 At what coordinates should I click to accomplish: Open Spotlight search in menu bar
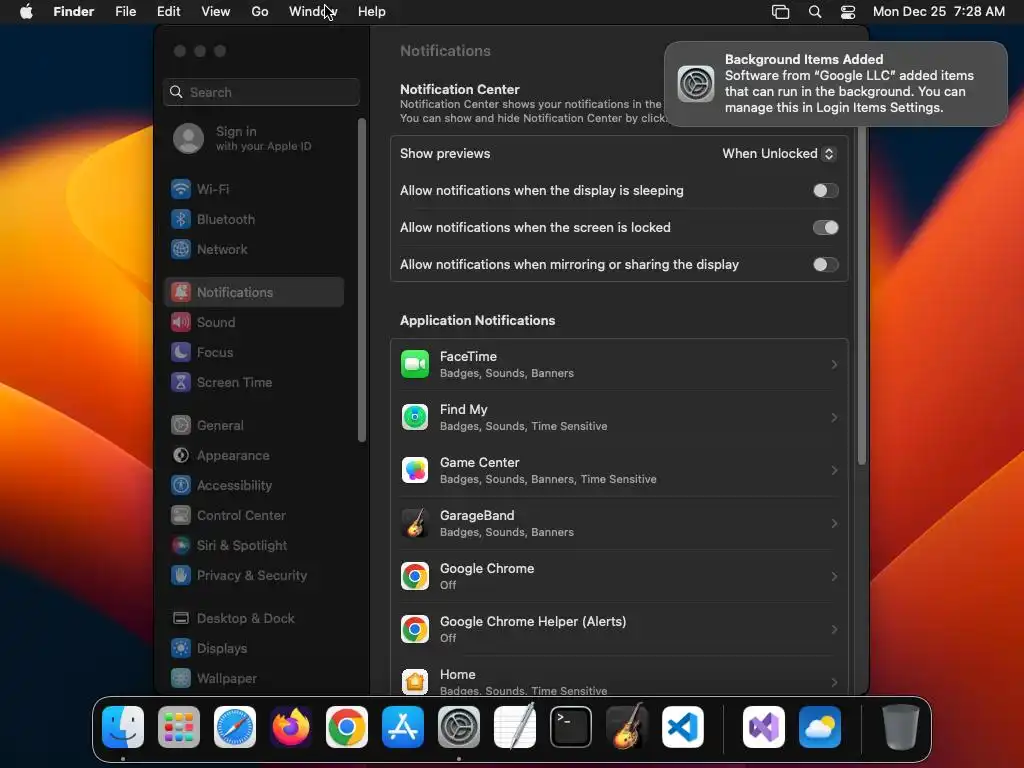815,12
